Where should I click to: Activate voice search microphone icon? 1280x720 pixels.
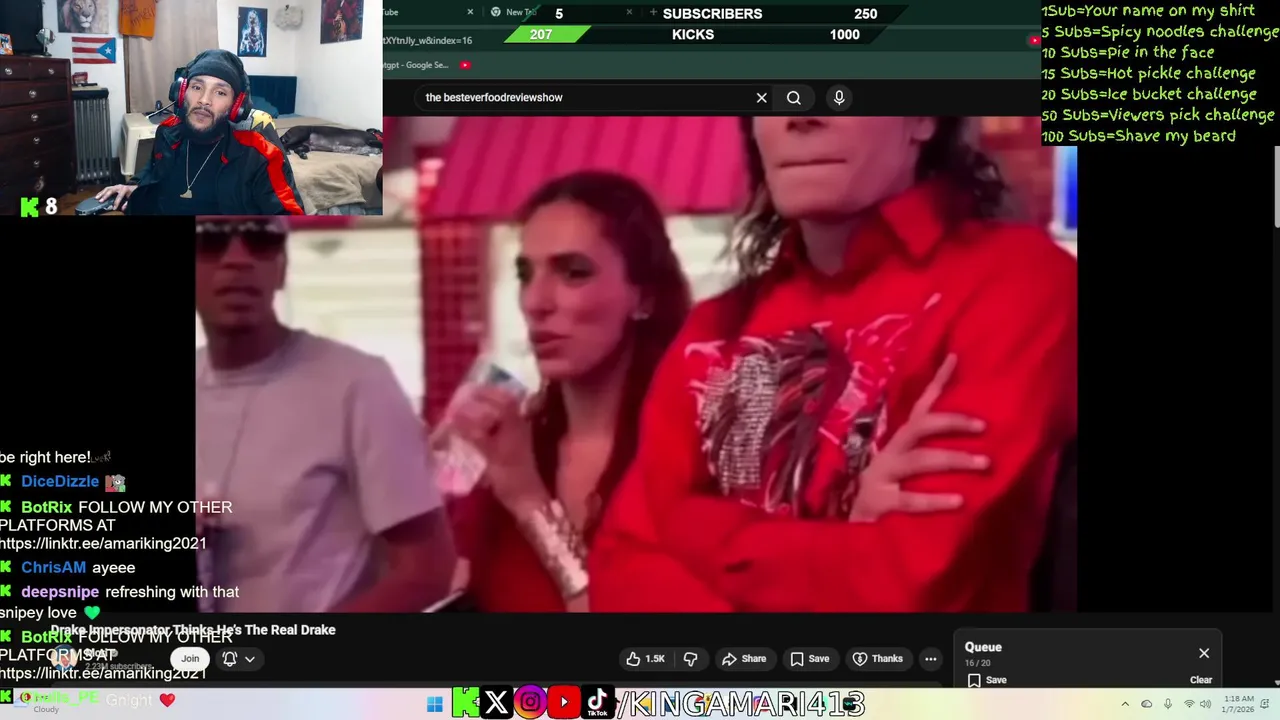coord(839,97)
